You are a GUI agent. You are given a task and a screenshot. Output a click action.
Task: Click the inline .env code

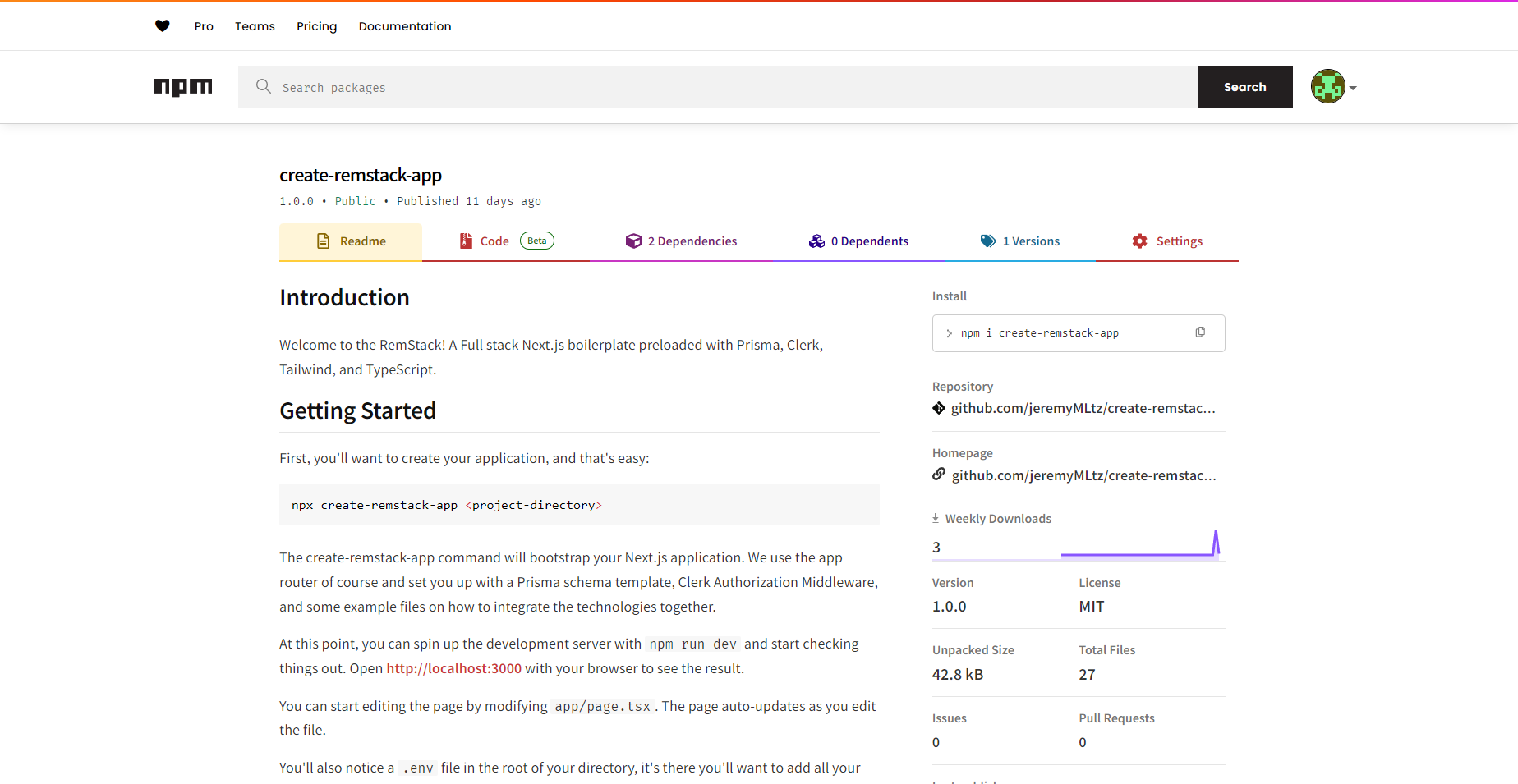[417, 768]
